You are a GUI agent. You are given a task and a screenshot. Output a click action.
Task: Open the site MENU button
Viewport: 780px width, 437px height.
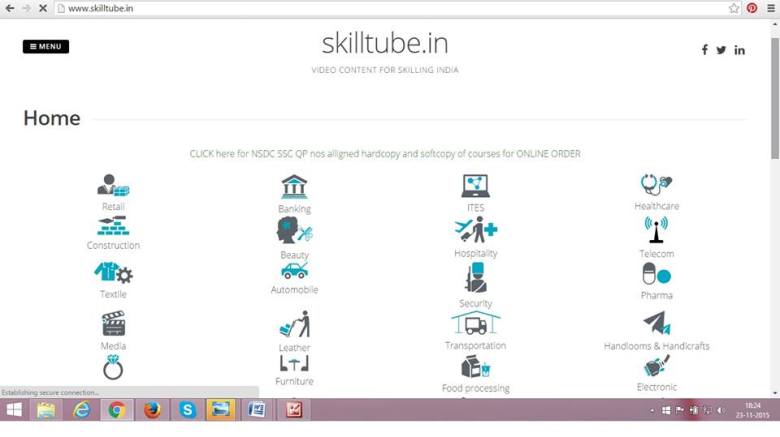click(x=46, y=46)
